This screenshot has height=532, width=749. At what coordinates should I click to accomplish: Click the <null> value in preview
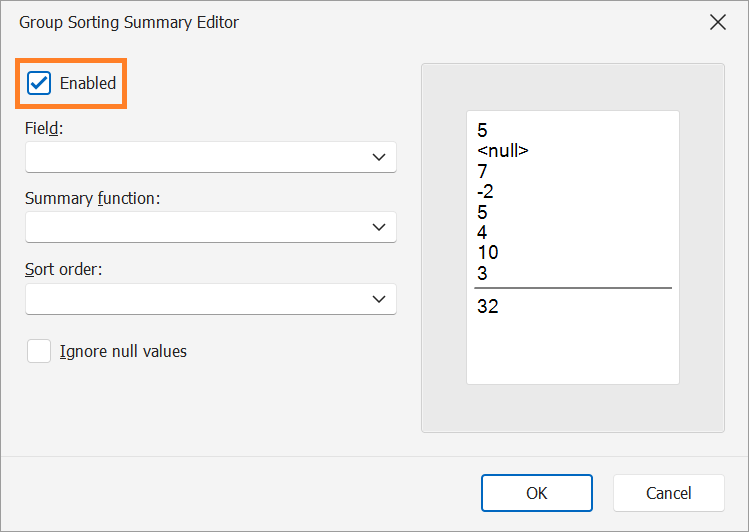click(503, 150)
